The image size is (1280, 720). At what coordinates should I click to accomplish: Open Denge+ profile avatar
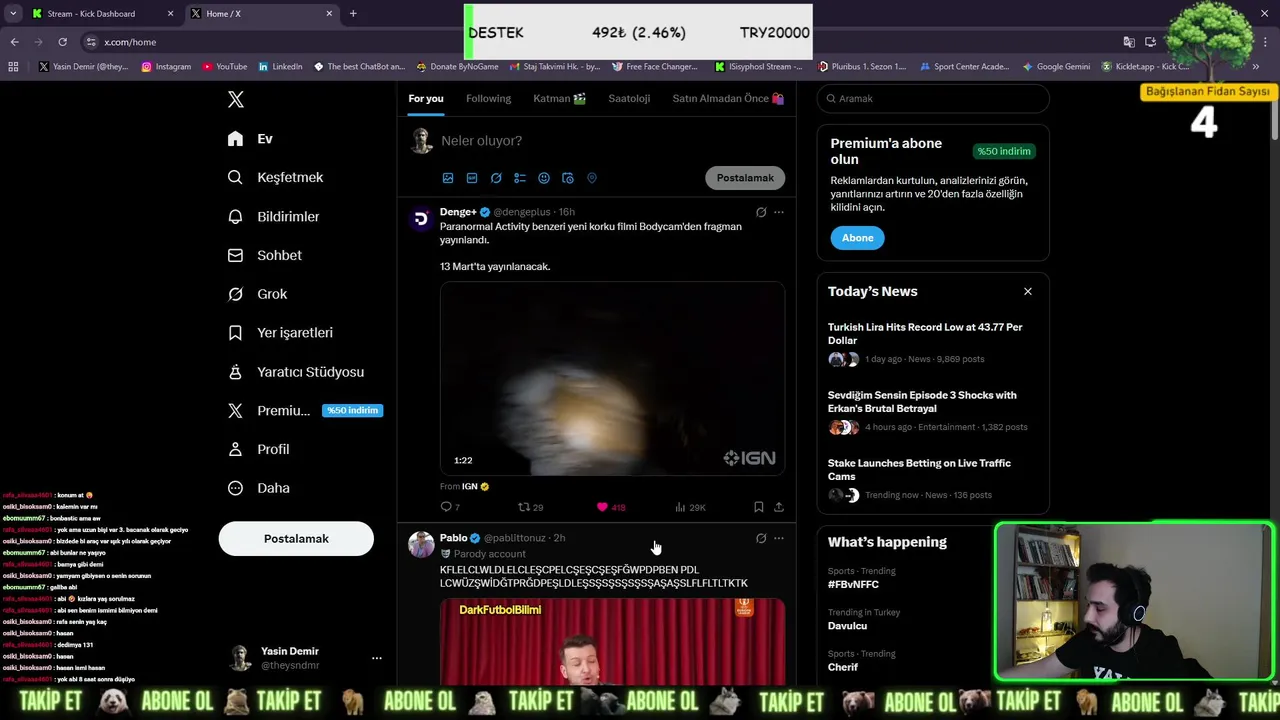[421, 219]
